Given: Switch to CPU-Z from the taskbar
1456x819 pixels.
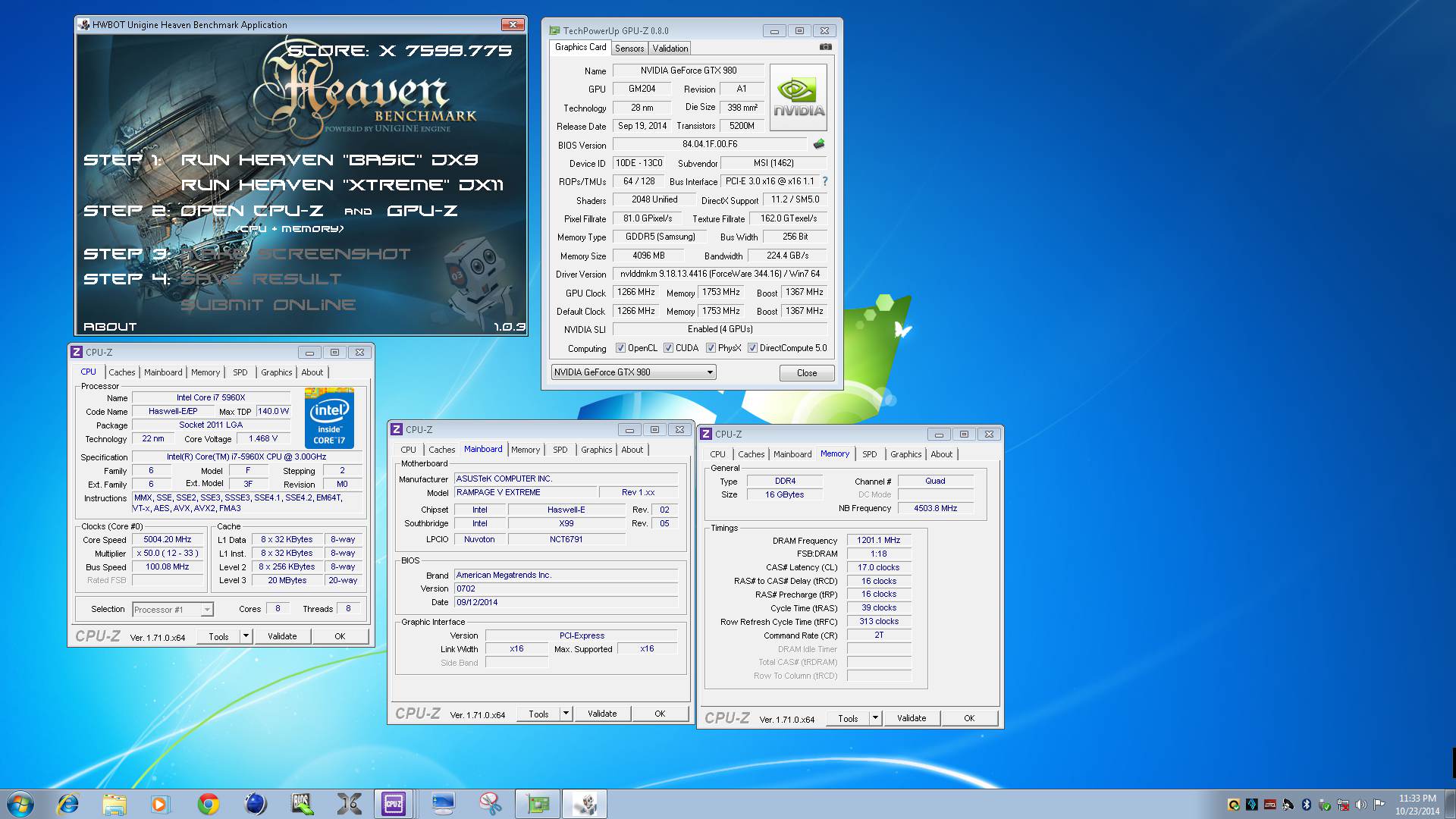Looking at the screenshot, I should coord(394,804).
